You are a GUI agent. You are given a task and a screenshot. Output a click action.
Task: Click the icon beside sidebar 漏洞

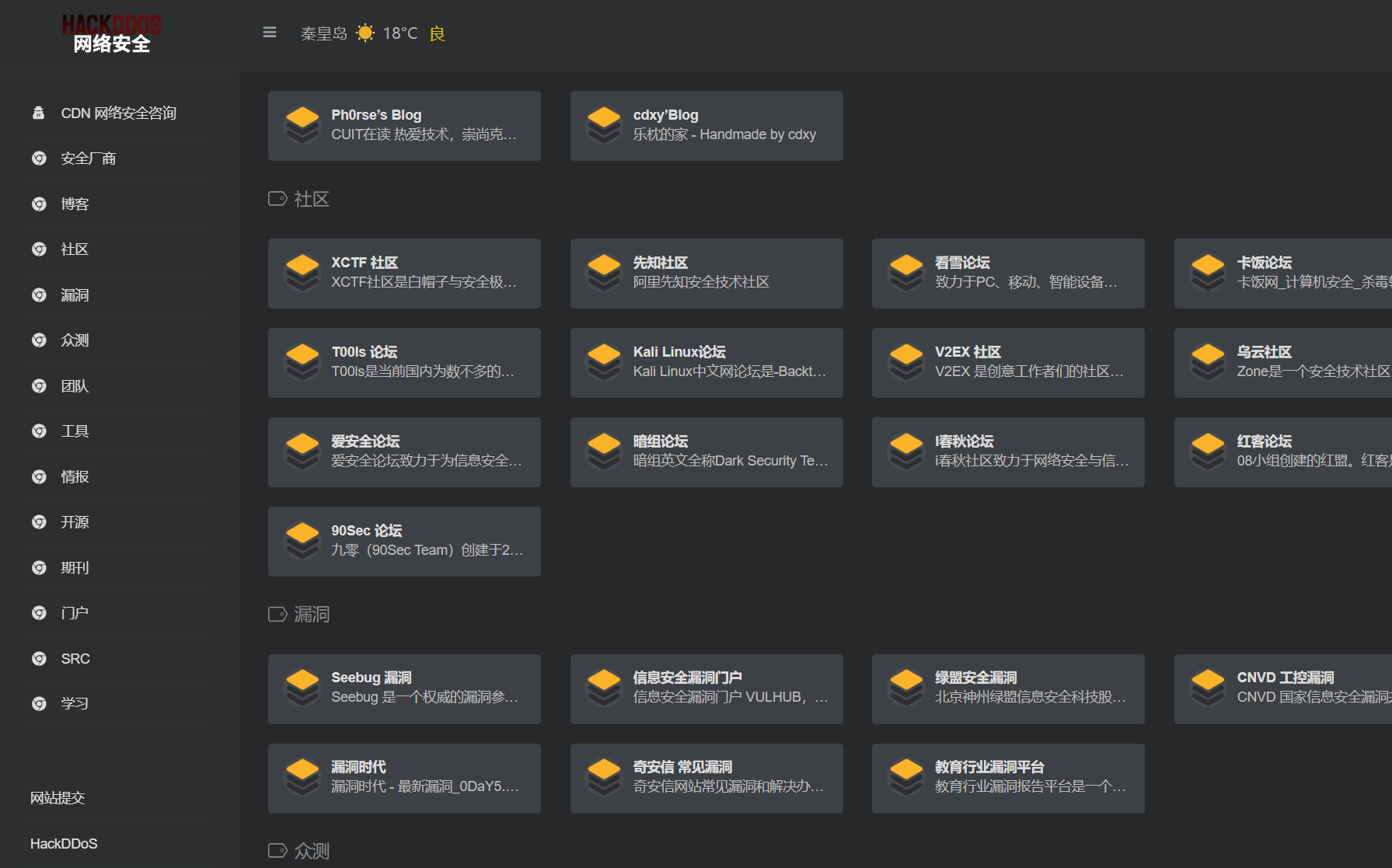click(x=39, y=295)
